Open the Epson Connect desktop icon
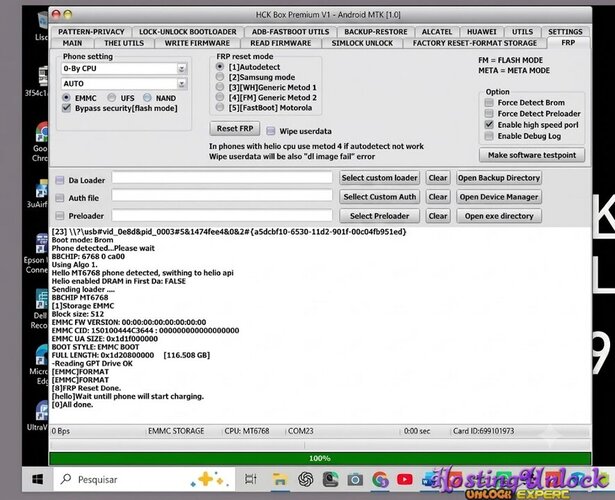This screenshot has height=500, width=615. (x=37, y=254)
